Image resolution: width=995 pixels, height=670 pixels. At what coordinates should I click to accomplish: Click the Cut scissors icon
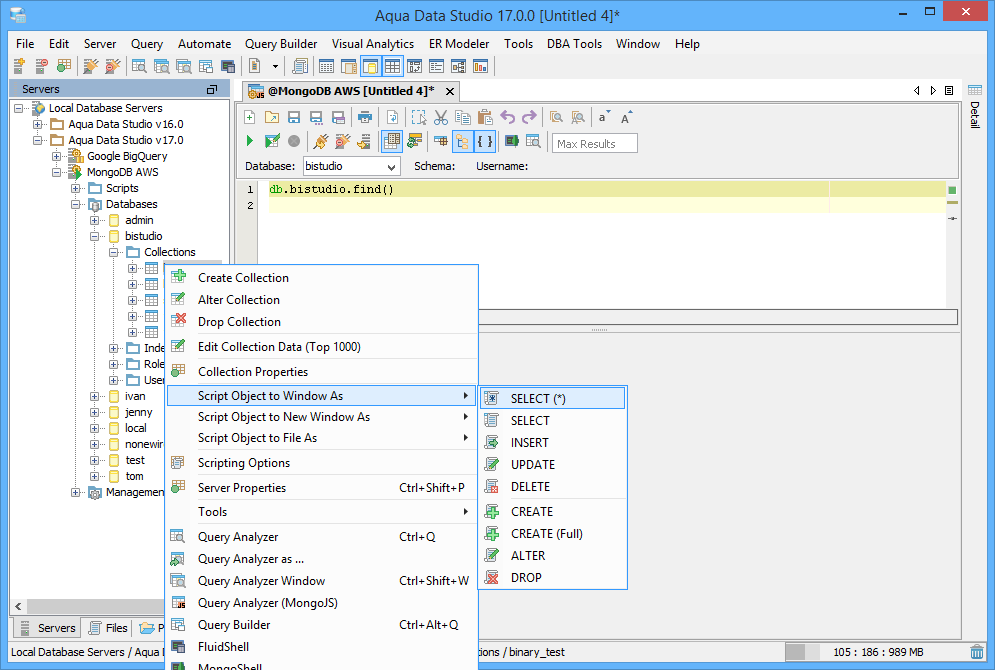click(441, 117)
